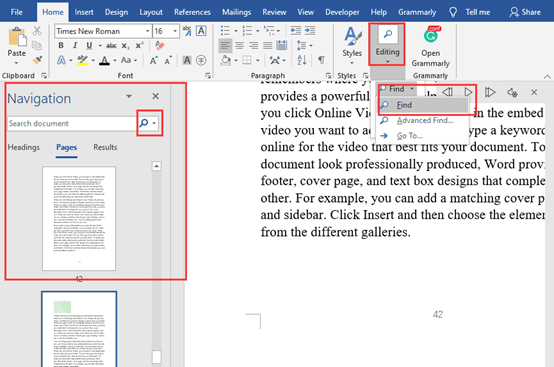Viewport: 554px width, 367px height.
Task: Click Open Grammarly button
Action: [430, 46]
